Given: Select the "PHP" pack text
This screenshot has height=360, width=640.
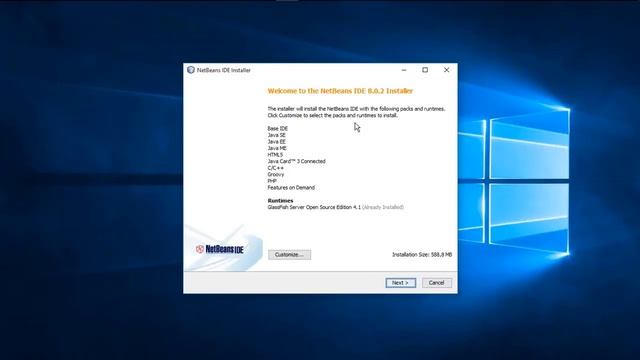Looking at the screenshot, I should pos(272,181).
